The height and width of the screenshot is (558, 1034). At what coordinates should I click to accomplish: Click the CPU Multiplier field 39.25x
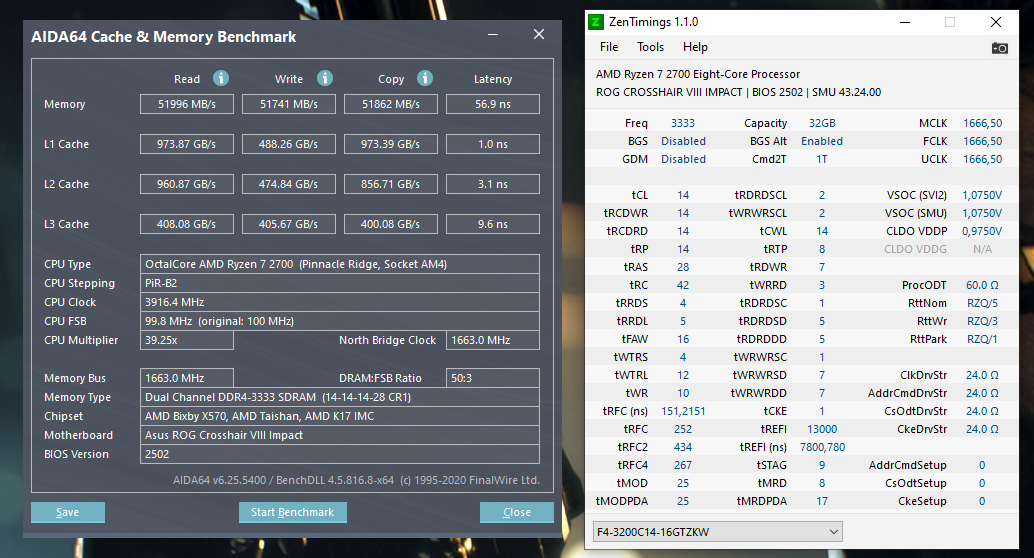click(x=187, y=340)
